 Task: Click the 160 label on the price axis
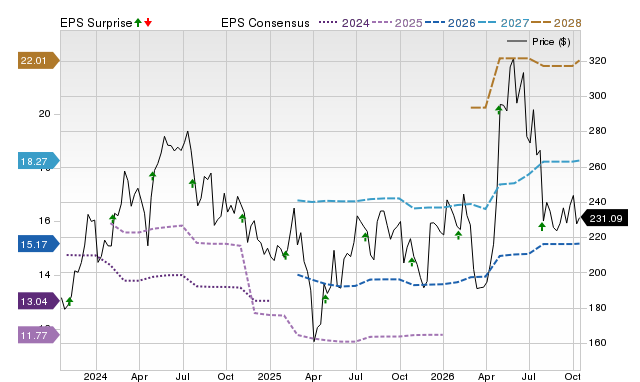(x=597, y=343)
